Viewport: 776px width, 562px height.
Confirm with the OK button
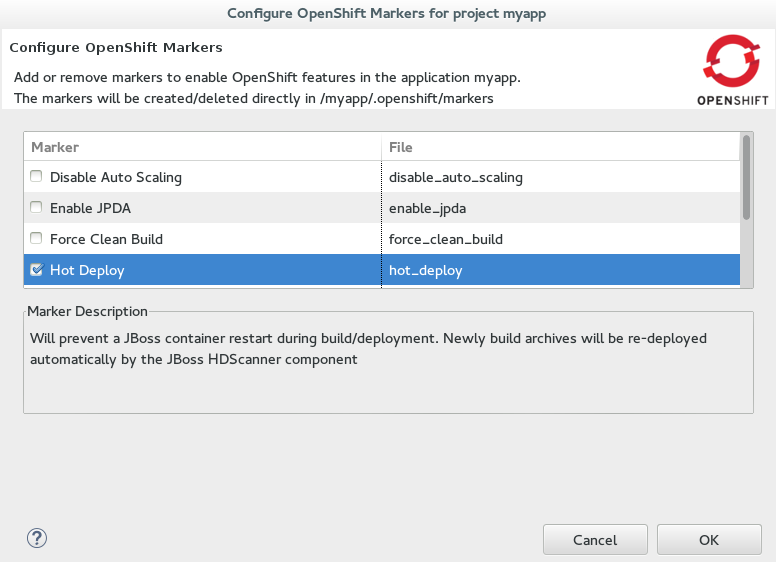point(709,540)
